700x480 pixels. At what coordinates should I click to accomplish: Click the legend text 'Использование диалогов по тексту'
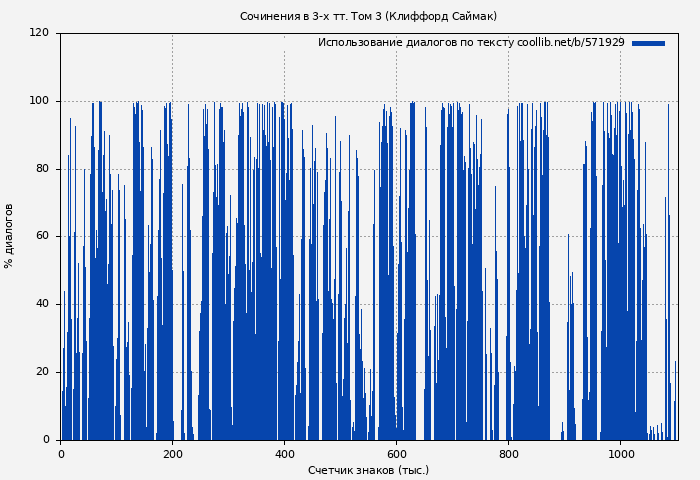pos(415,43)
